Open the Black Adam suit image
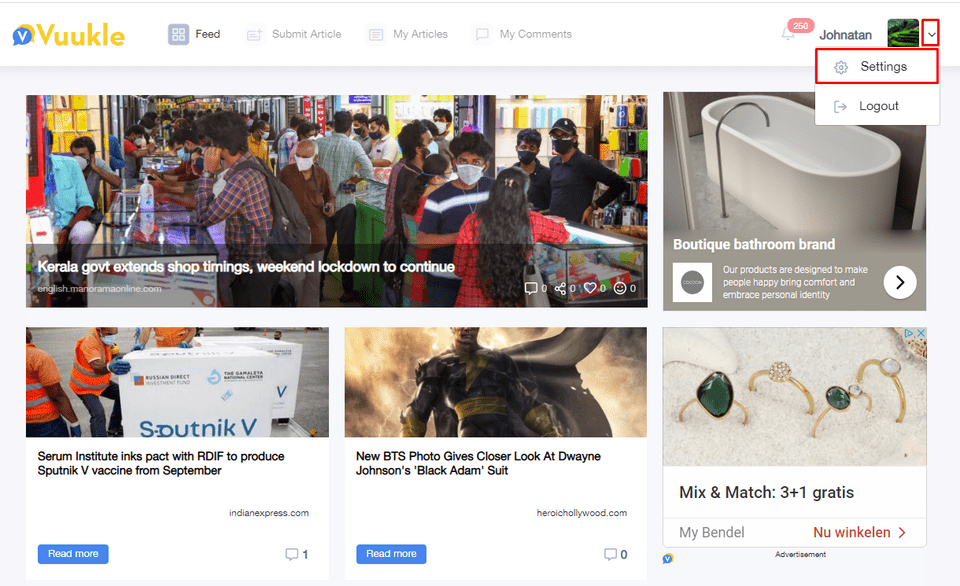Screen dimensions: 960x586 coord(495,382)
